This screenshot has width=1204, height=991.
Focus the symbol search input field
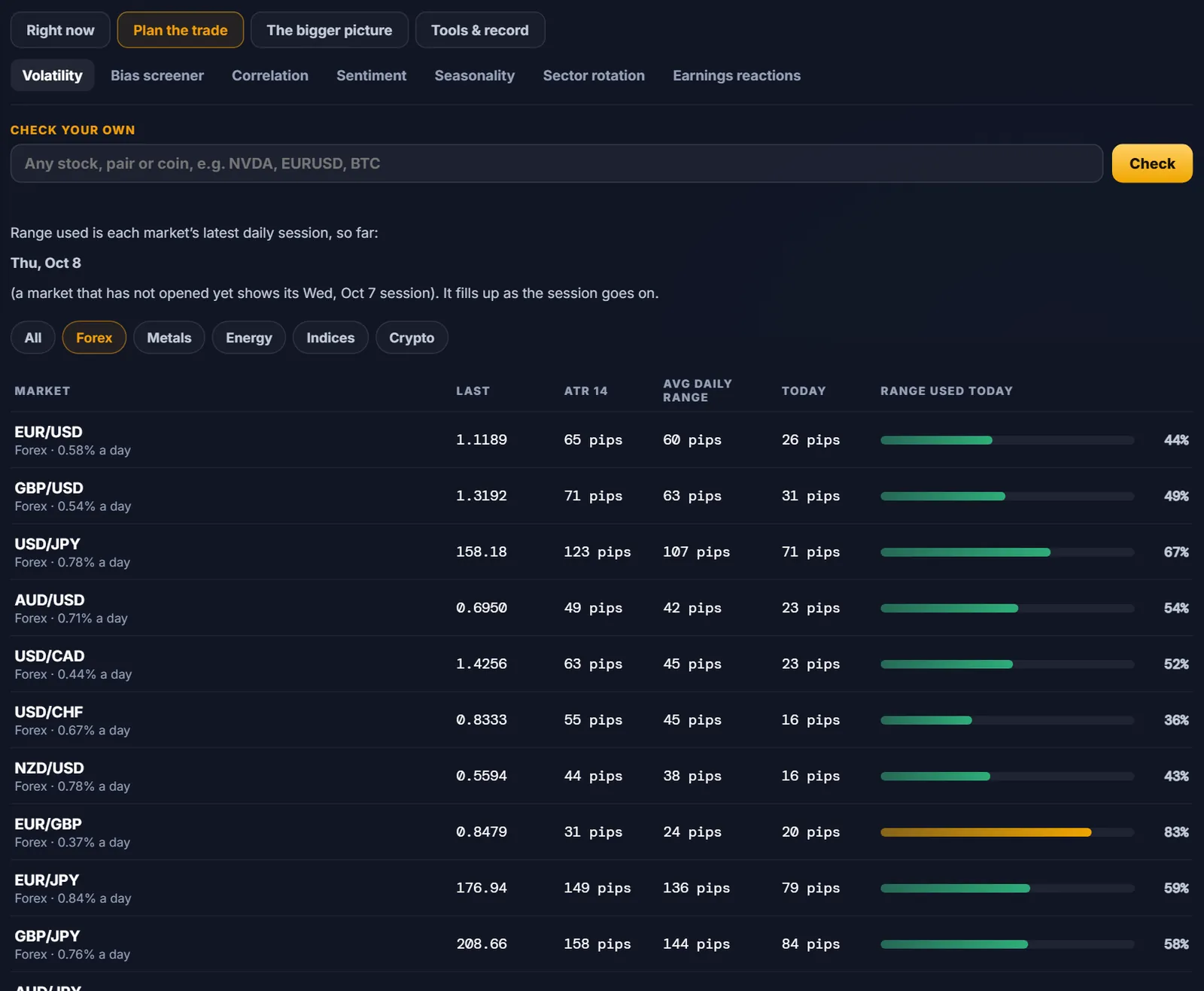(557, 163)
